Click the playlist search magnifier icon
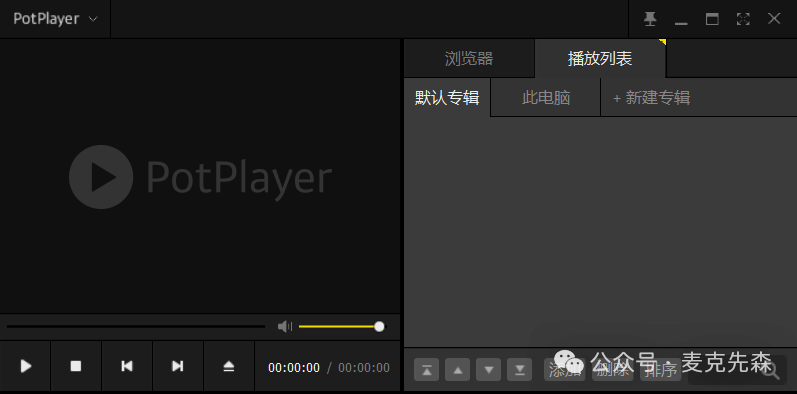Viewport: 797px width, 394px height. [x=772, y=371]
